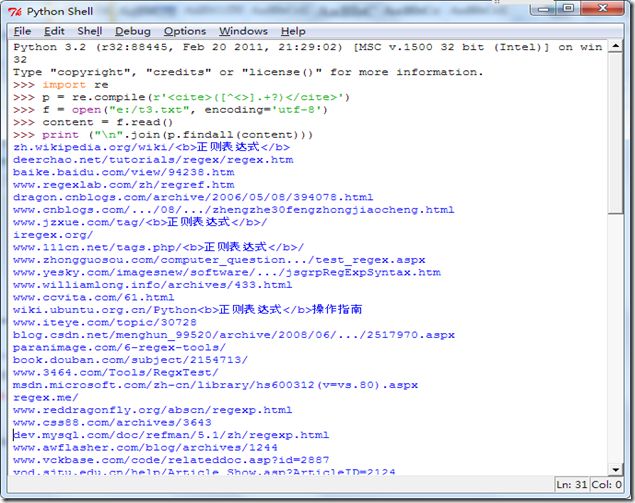Viewport: 635px width, 503px height.
Task: Click the www.zhongguosou.com test_regex.aspx line
Action: [x=219, y=260]
